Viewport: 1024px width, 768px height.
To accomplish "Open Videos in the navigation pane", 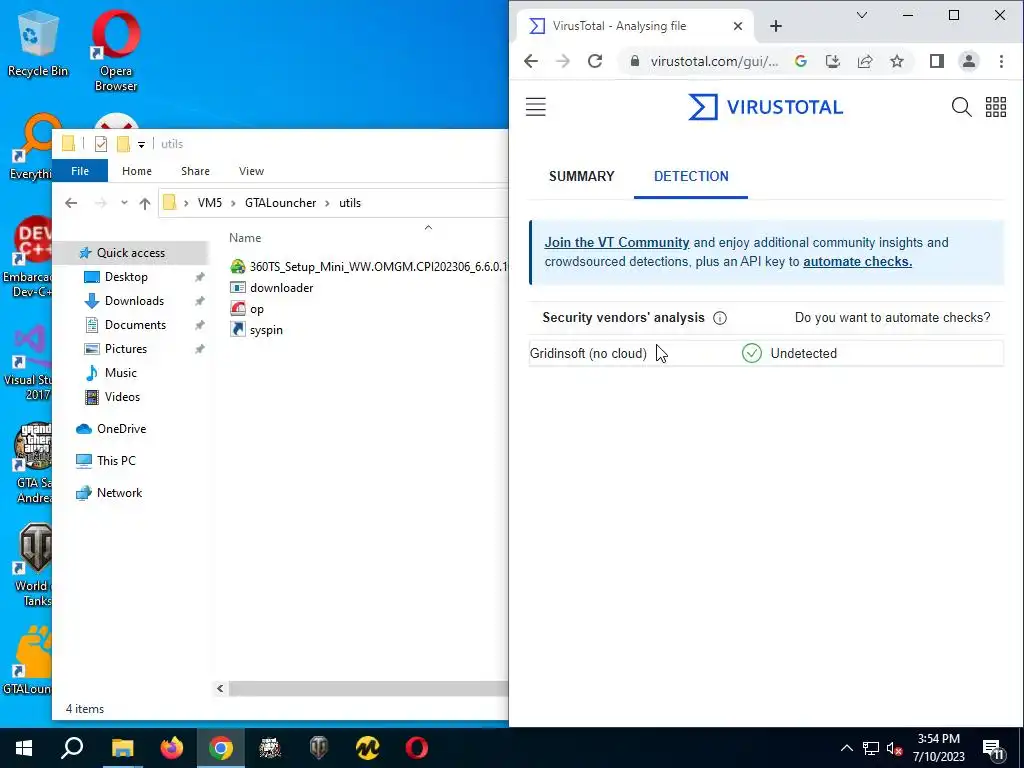I will [122, 397].
